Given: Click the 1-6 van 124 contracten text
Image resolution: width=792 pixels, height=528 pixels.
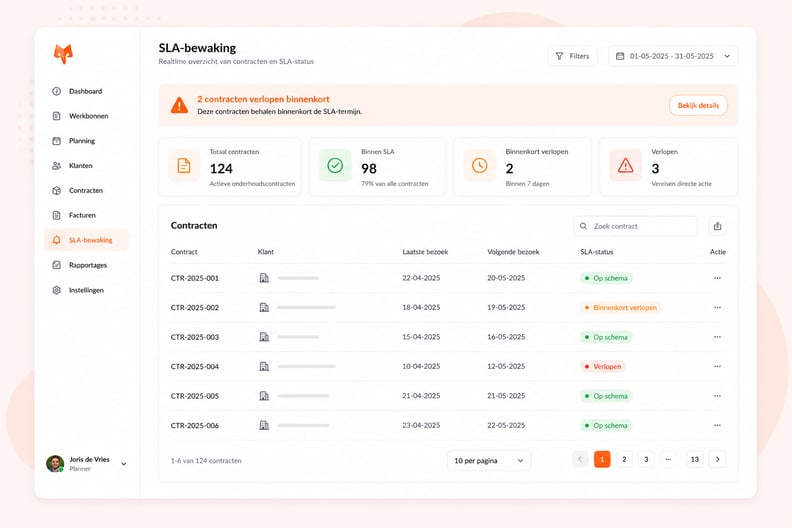Looking at the screenshot, I should tap(206, 461).
